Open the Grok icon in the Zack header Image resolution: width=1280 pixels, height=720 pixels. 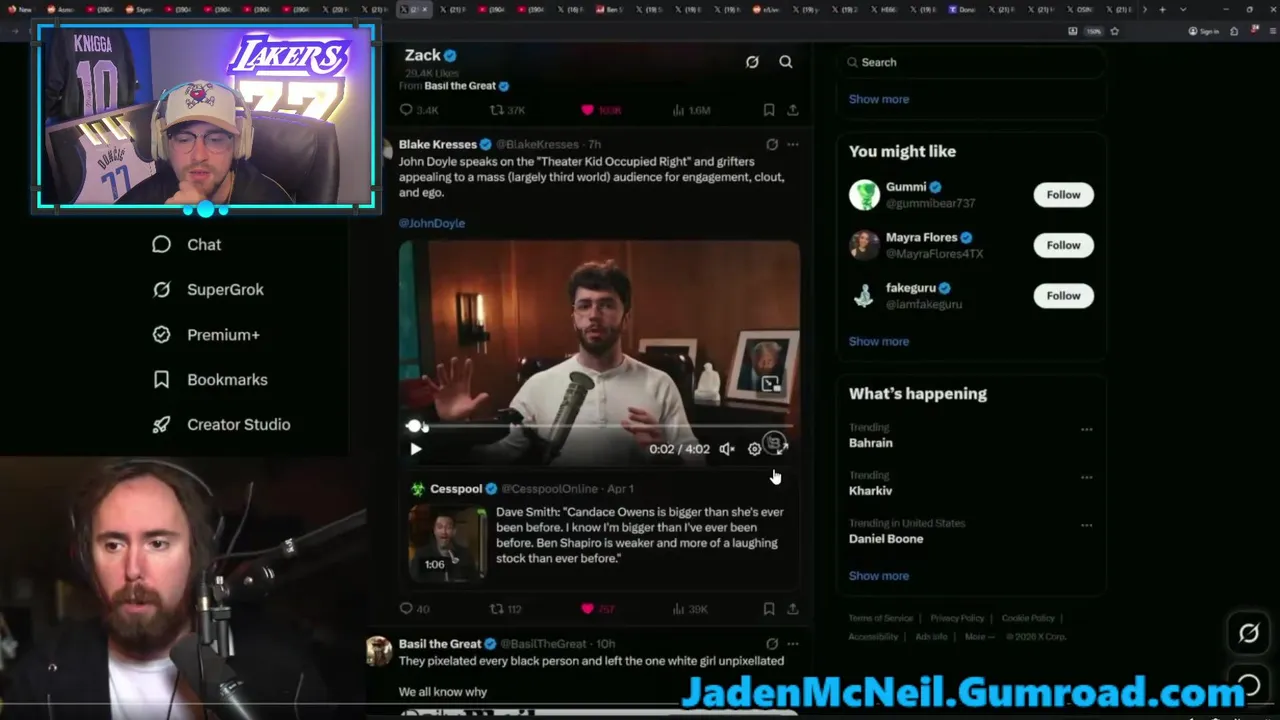point(752,62)
